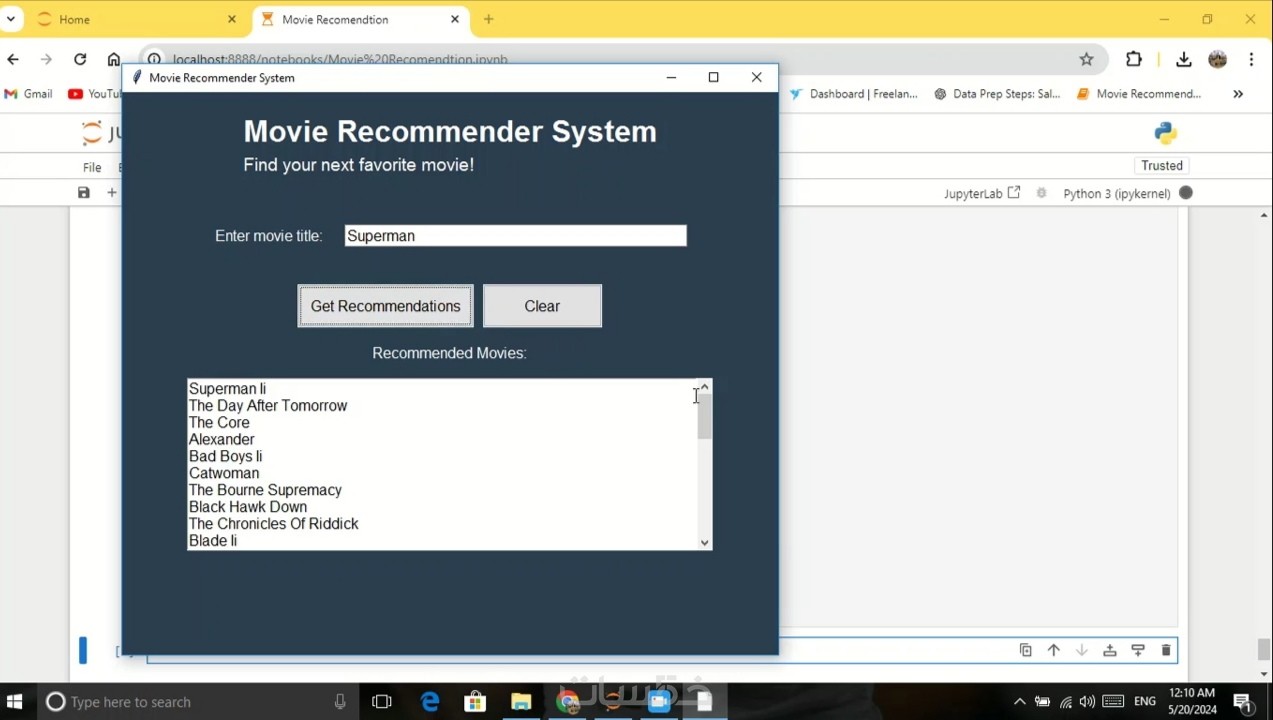
Task: Click the microphone in the search box
Action: [340, 702]
